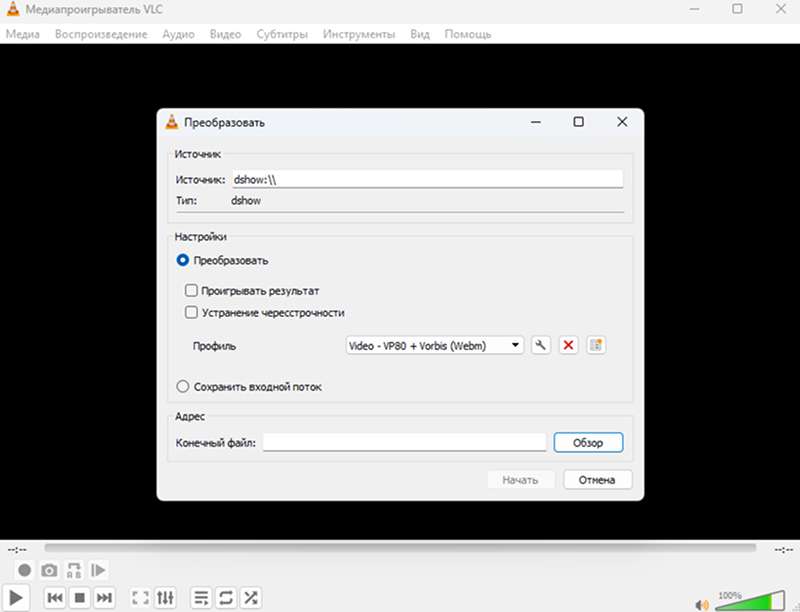Start playback with the Play button
Image resolution: width=800 pixels, height=612 pixels.
click(16, 597)
